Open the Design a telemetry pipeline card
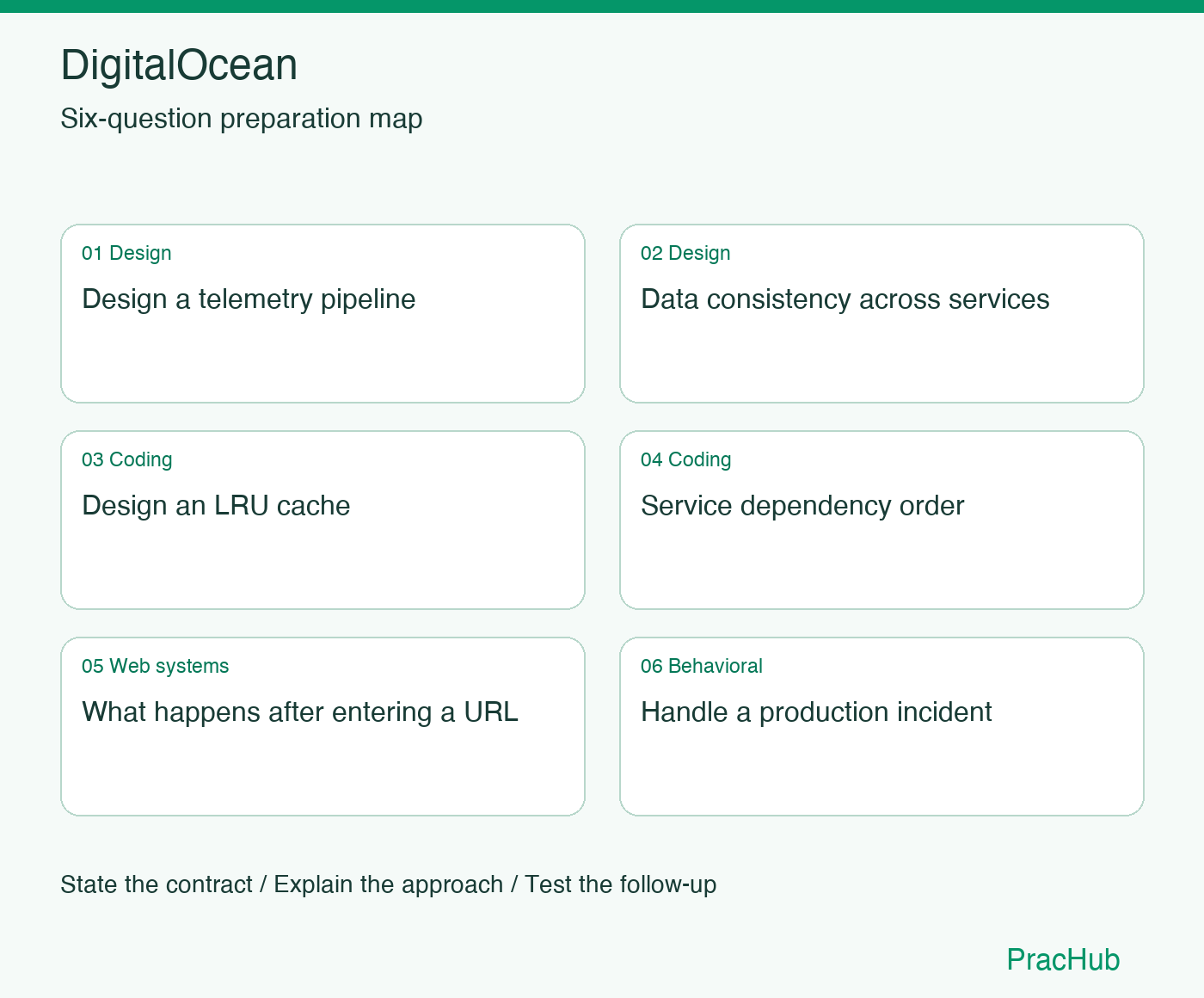Image resolution: width=1204 pixels, height=998 pixels. pyautogui.click(x=322, y=314)
